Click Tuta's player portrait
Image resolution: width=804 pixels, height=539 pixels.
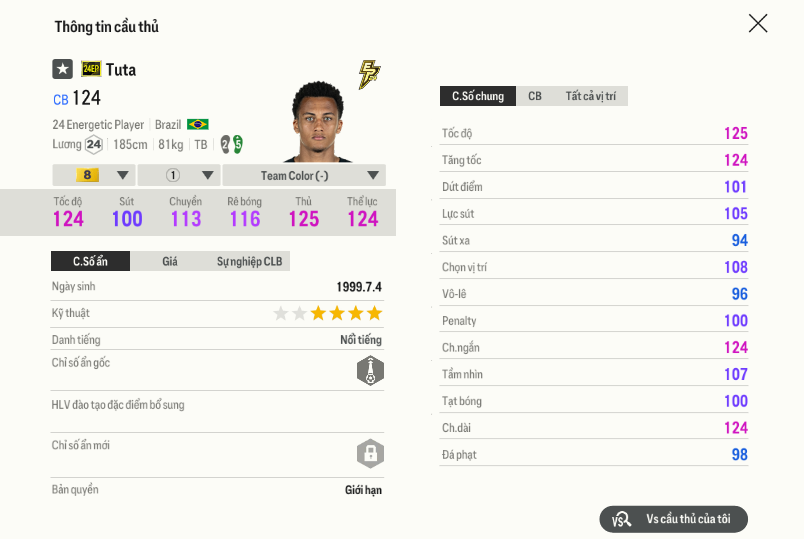[x=320, y=120]
